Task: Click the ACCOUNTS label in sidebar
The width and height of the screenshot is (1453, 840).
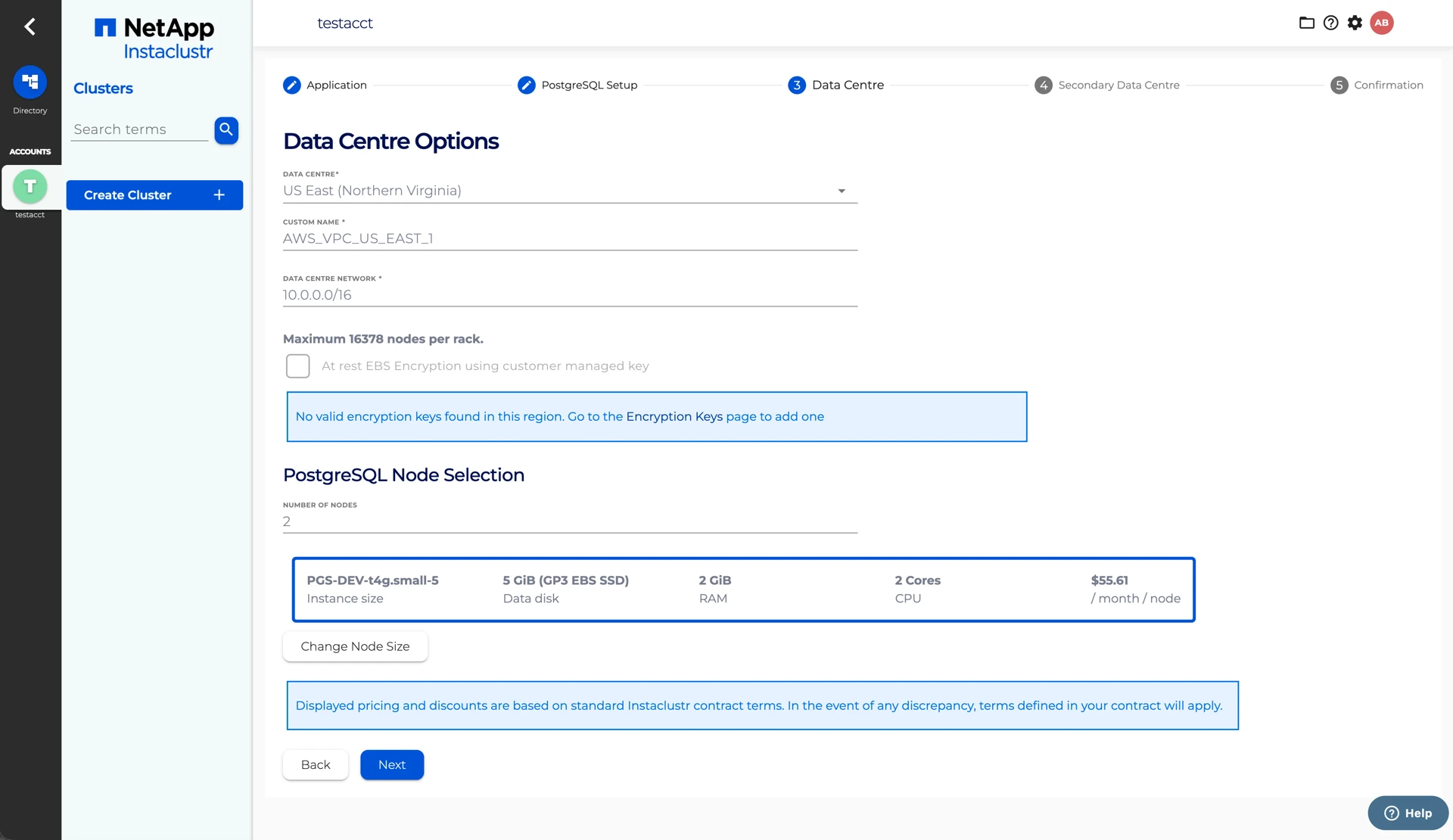Action: click(30, 152)
